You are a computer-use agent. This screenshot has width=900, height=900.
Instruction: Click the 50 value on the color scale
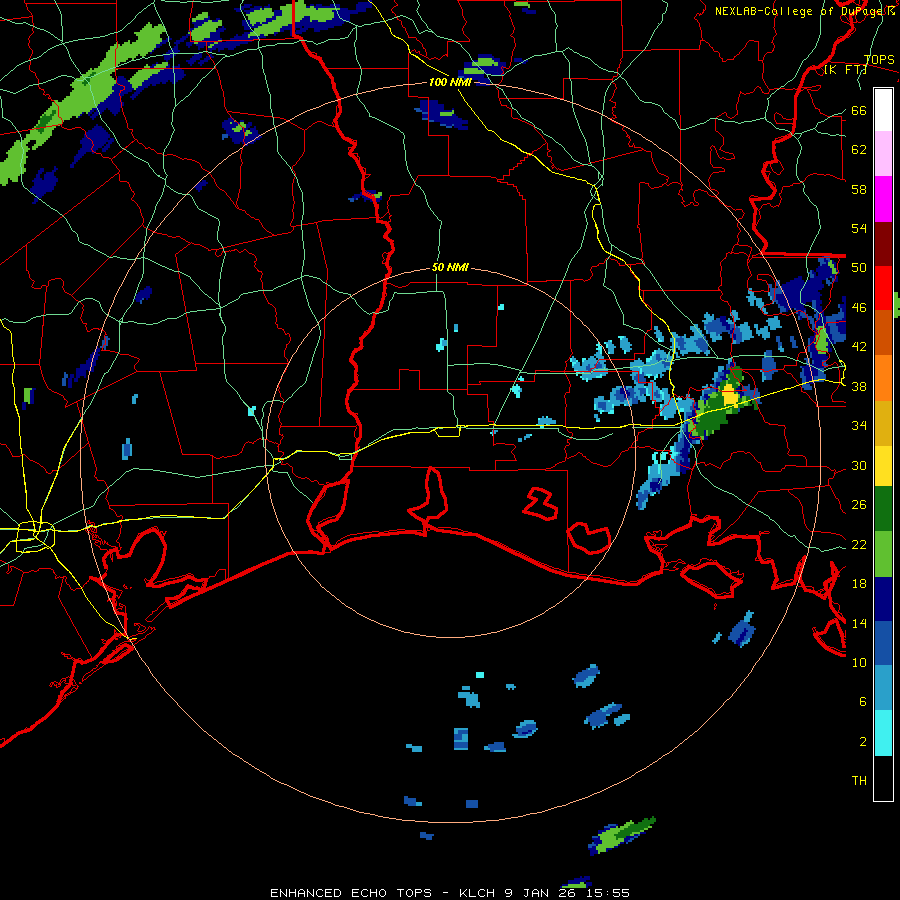859,268
